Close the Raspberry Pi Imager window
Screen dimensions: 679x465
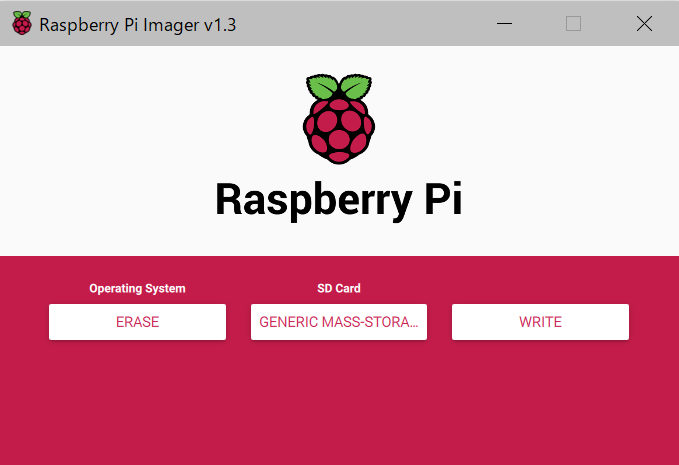pyautogui.click(x=644, y=23)
